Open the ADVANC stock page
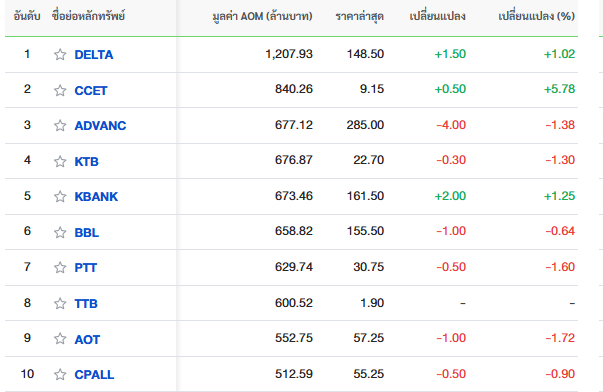 coord(100,125)
